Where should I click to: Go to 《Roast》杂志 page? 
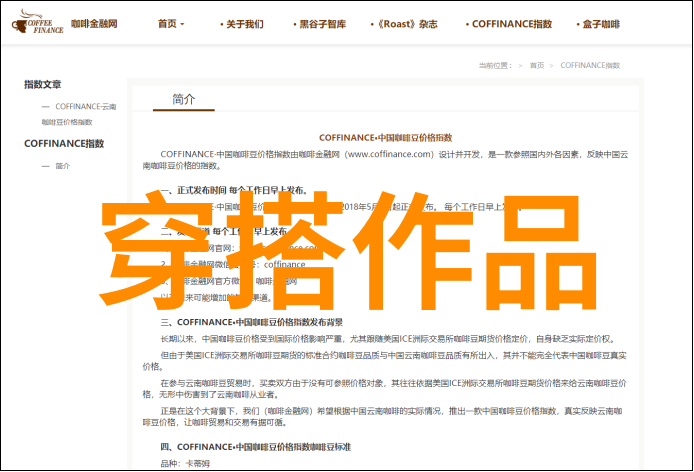pyautogui.click(x=404, y=24)
